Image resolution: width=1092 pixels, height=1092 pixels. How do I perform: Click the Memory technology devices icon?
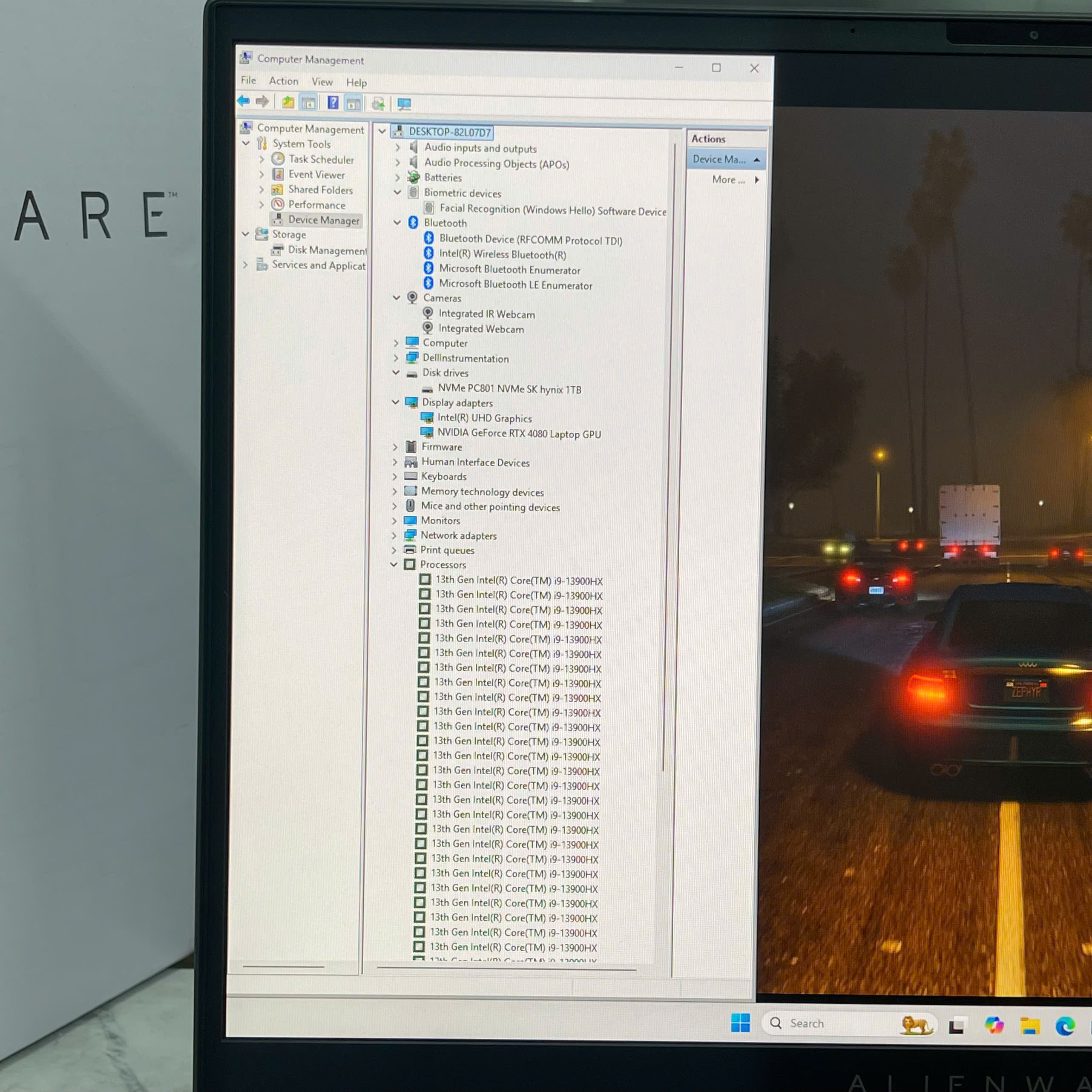point(411,491)
